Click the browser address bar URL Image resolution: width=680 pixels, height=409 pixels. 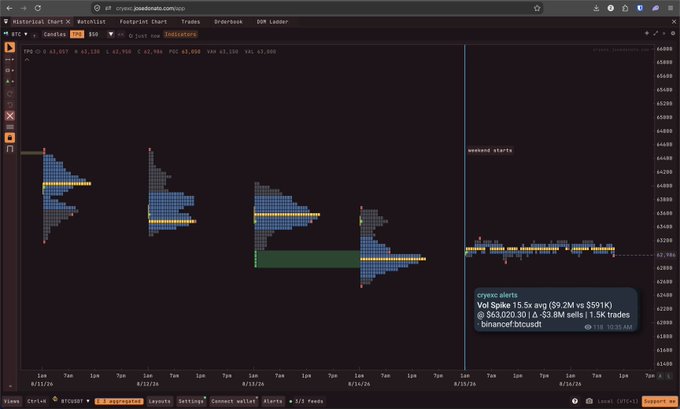tap(150, 8)
